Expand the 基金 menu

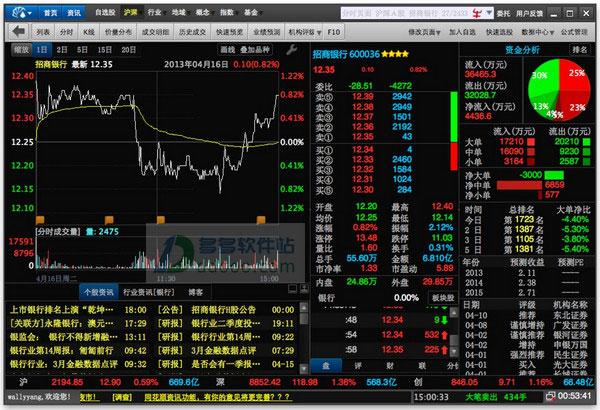click(x=252, y=13)
